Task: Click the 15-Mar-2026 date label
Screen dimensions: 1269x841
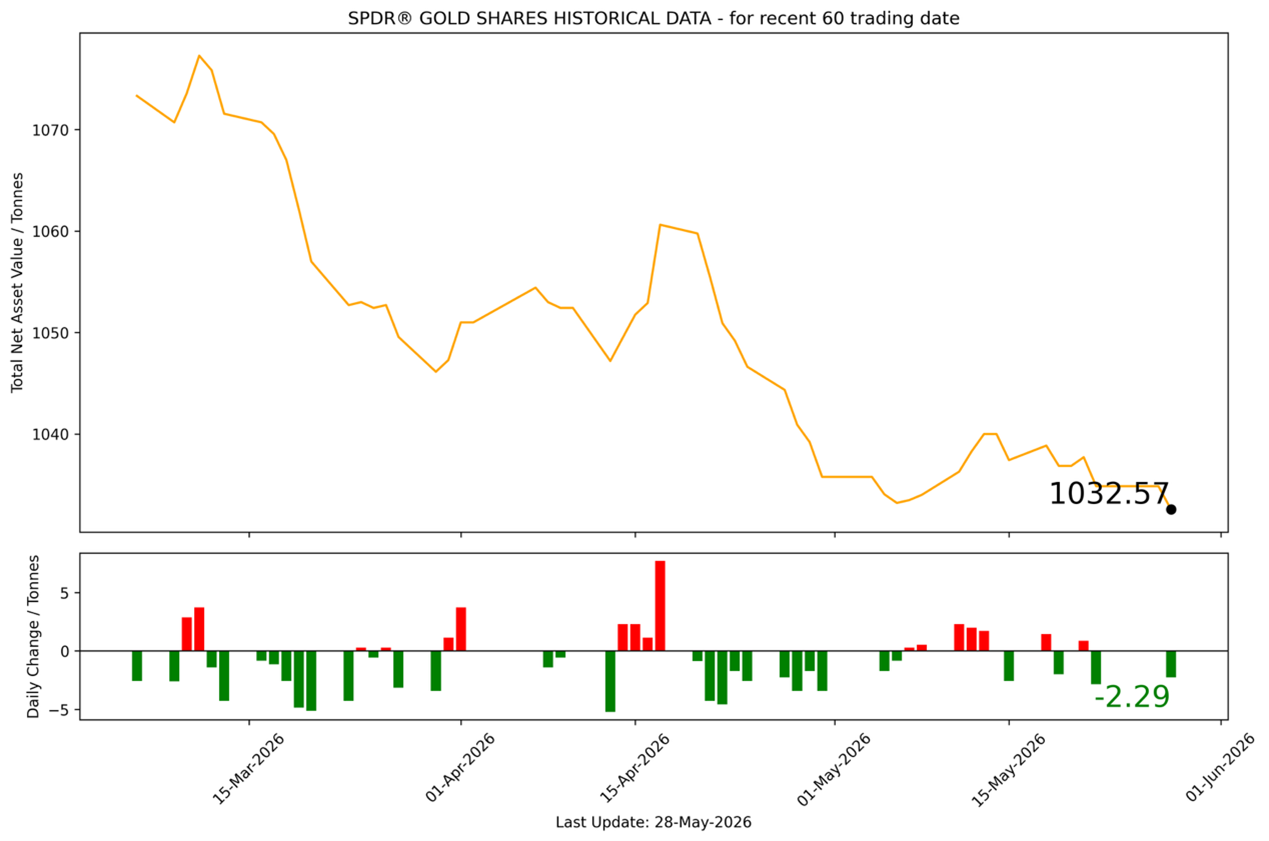Action: click(x=247, y=767)
